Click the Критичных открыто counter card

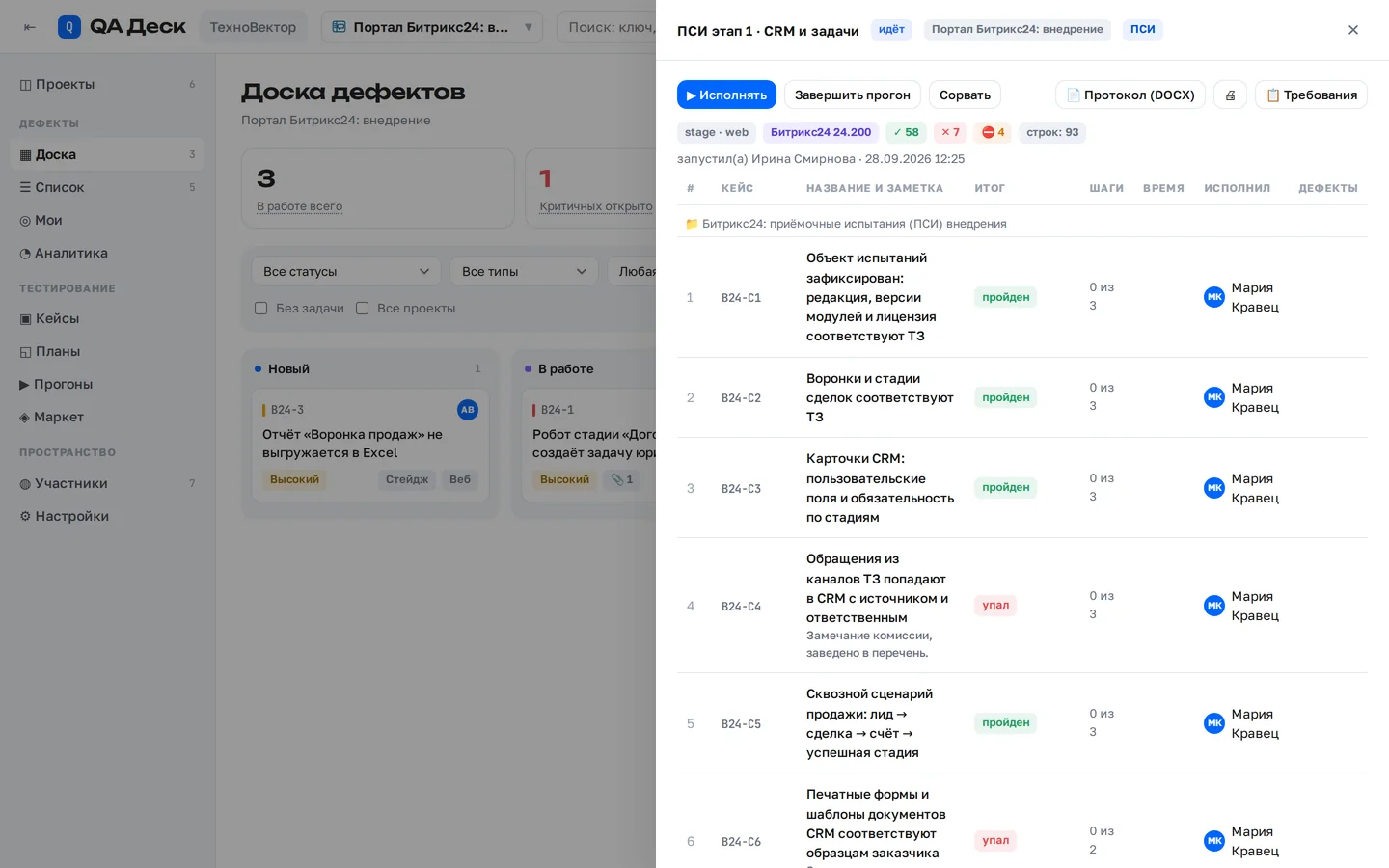point(590,188)
